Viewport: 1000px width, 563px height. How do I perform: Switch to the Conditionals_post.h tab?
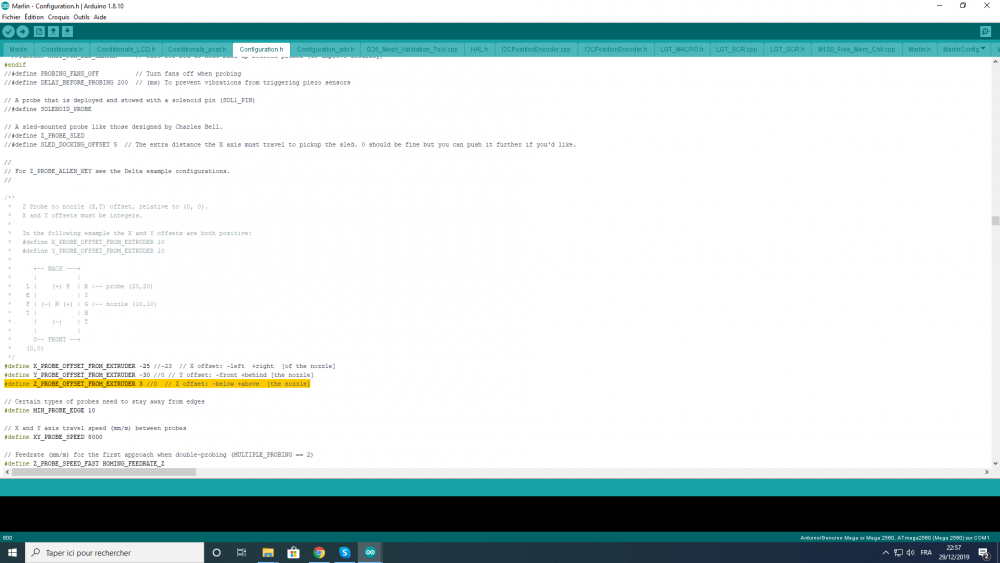click(197, 49)
